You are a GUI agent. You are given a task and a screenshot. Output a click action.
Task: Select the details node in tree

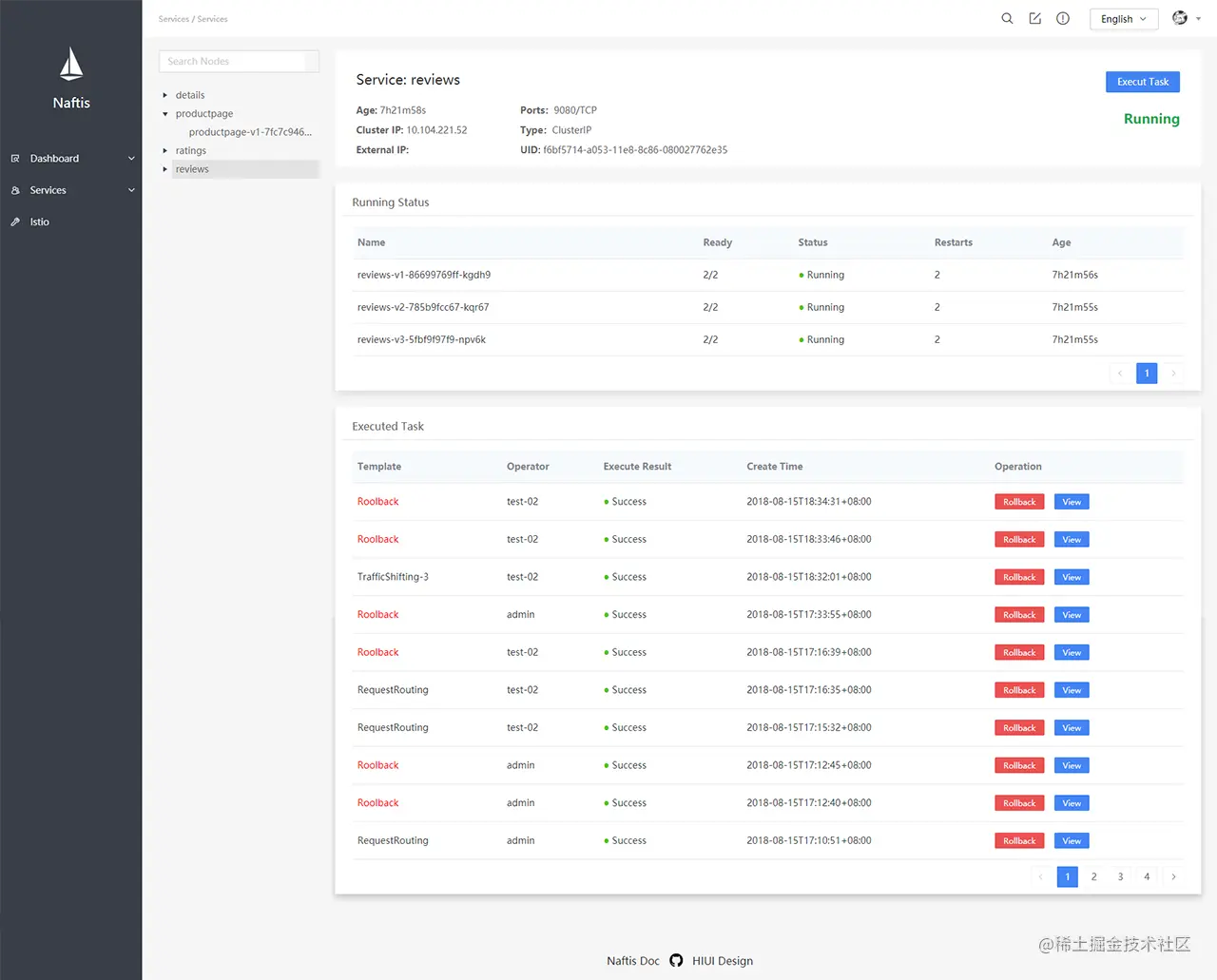pyautogui.click(x=190, y=95)
